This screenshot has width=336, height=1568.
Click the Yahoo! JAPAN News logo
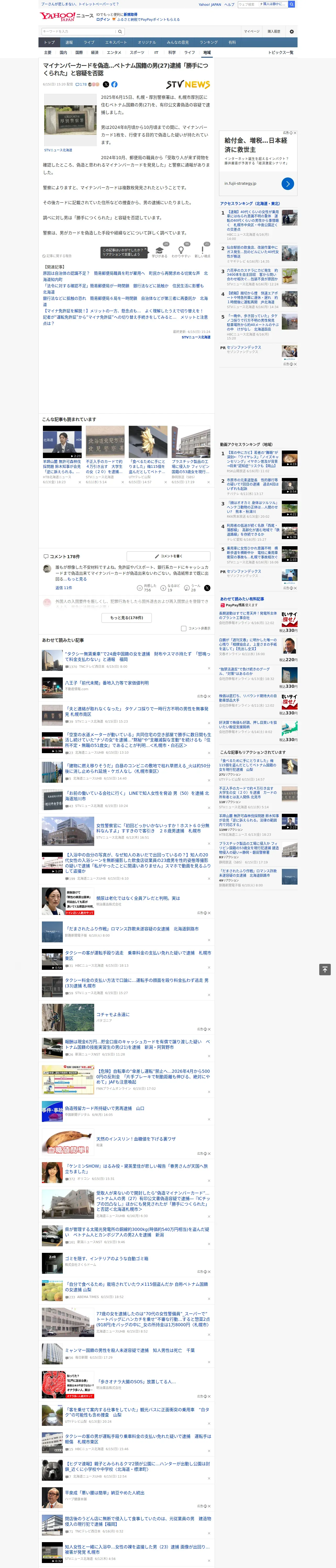pyautogui.click(x=66, y=16)
